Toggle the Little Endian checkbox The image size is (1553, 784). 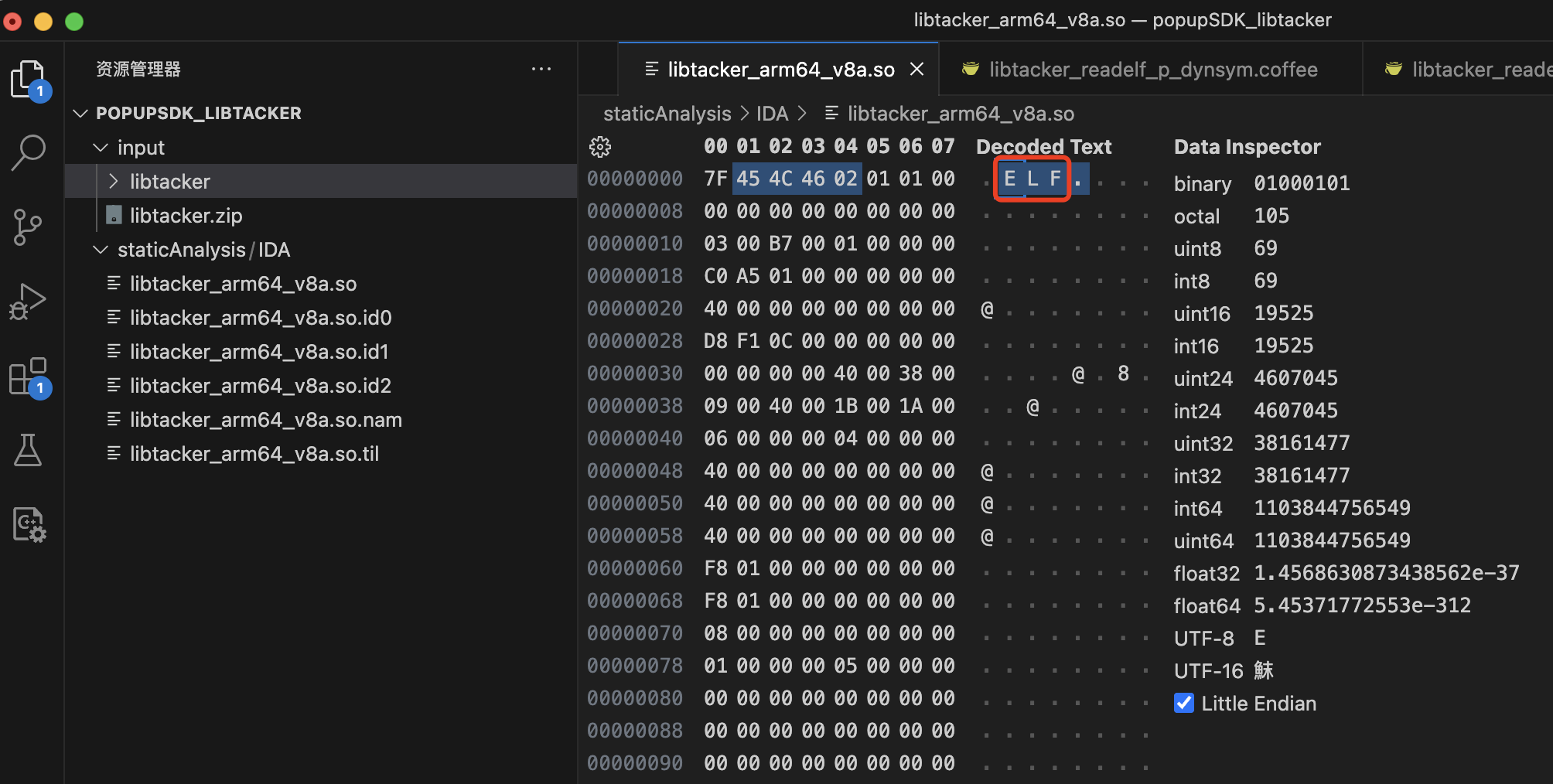(1184, 703)
